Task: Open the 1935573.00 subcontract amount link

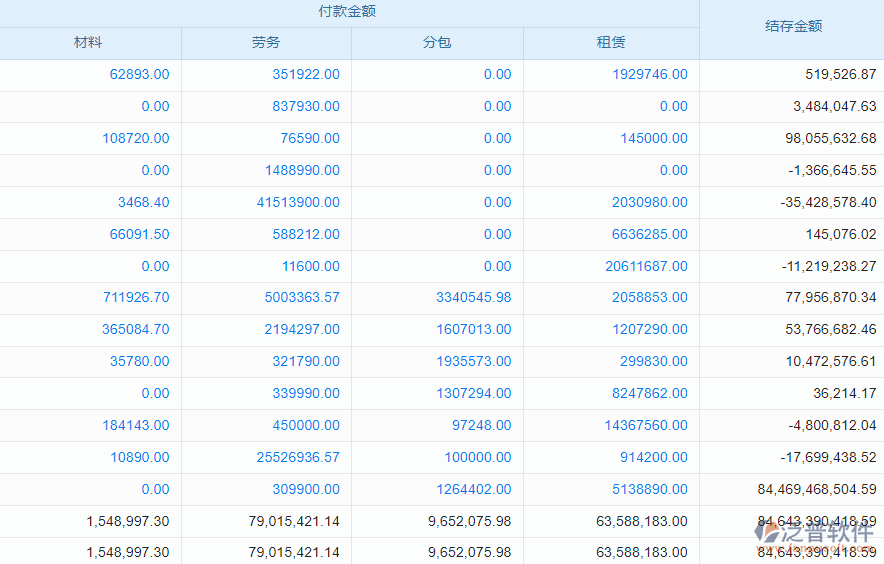Action: click(x=474, y=362)
